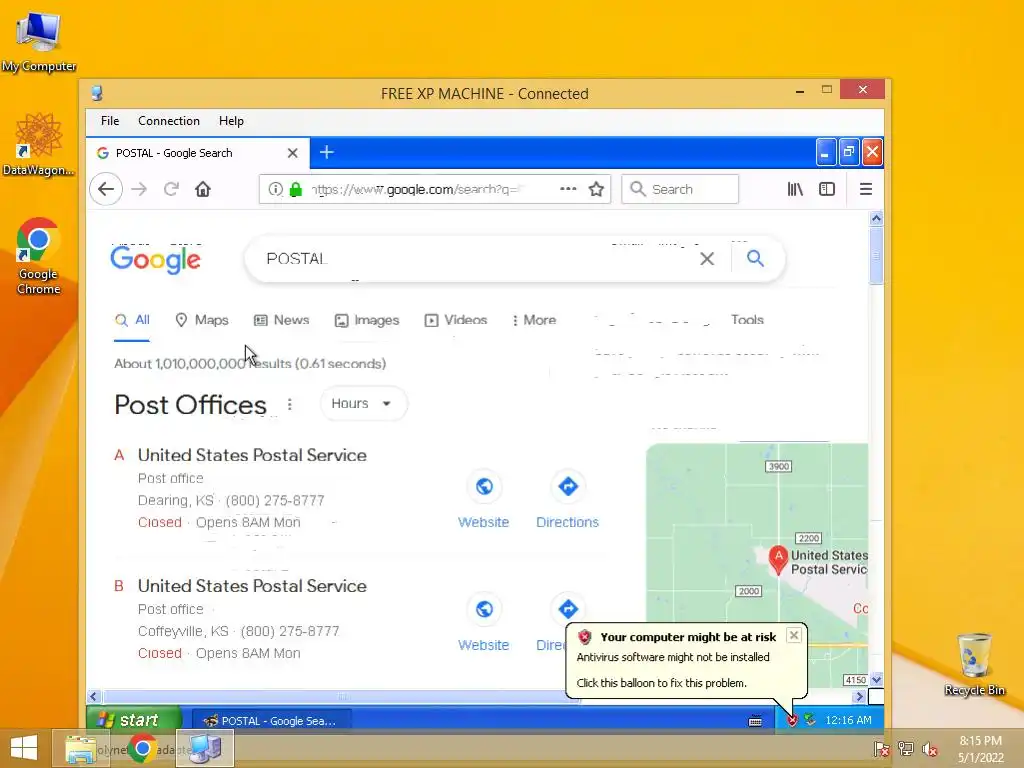Click XP security shield tray icon
1024x768 pixels.
(x=792, y=720)
